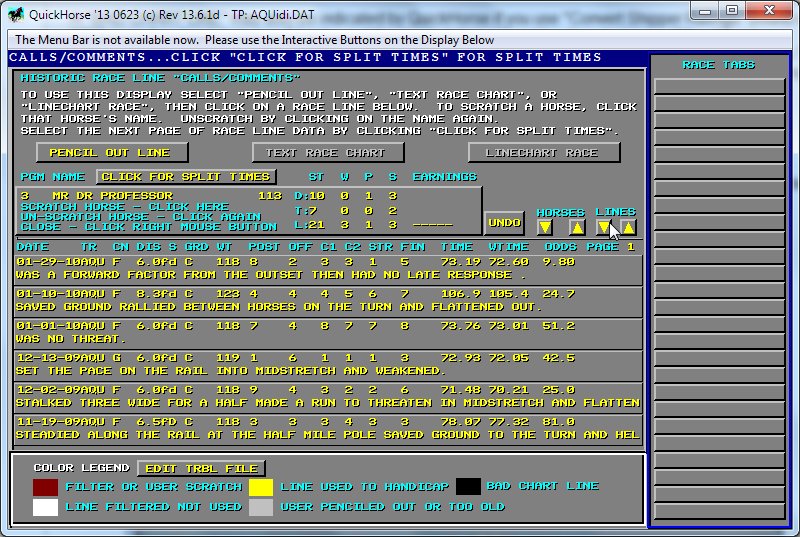Screen dimensions: 800x537
Task: Select the 12-13-09 AQU race line
Action: [x=328, y=363]
